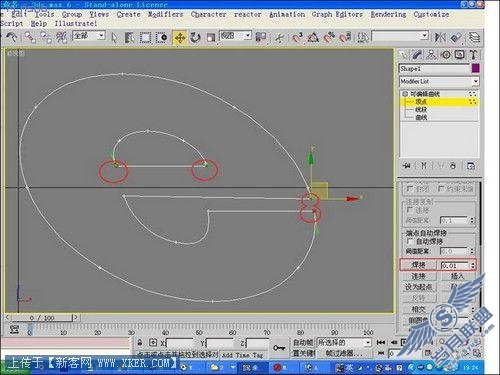Activate the Select and Scale tool
Viewport: 500px width, 375px height.
point(211,37)
